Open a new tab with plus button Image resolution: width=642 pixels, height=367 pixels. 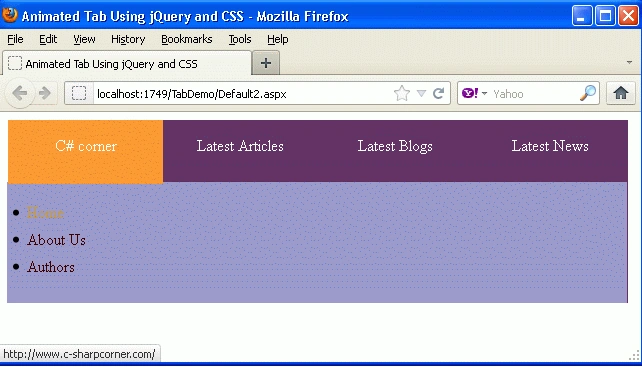tap(266, 63)
